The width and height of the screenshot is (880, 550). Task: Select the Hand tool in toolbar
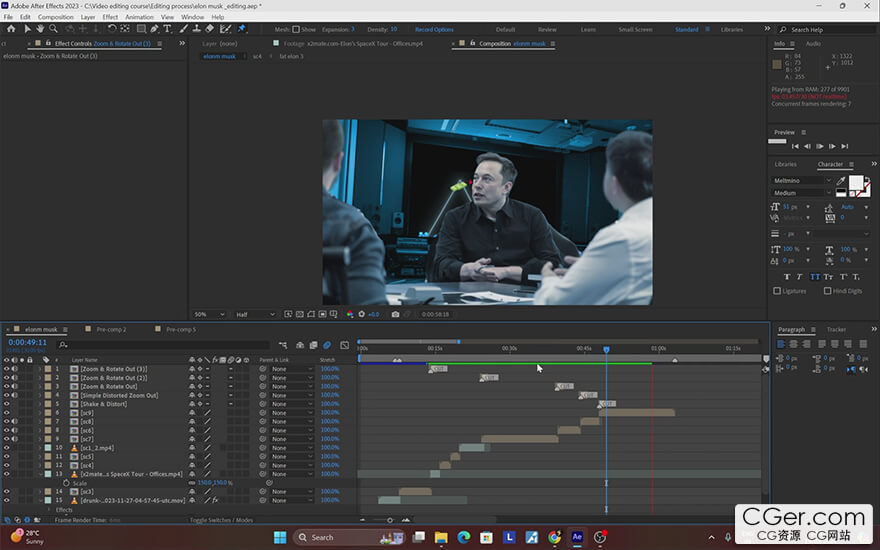click(39, 29)
